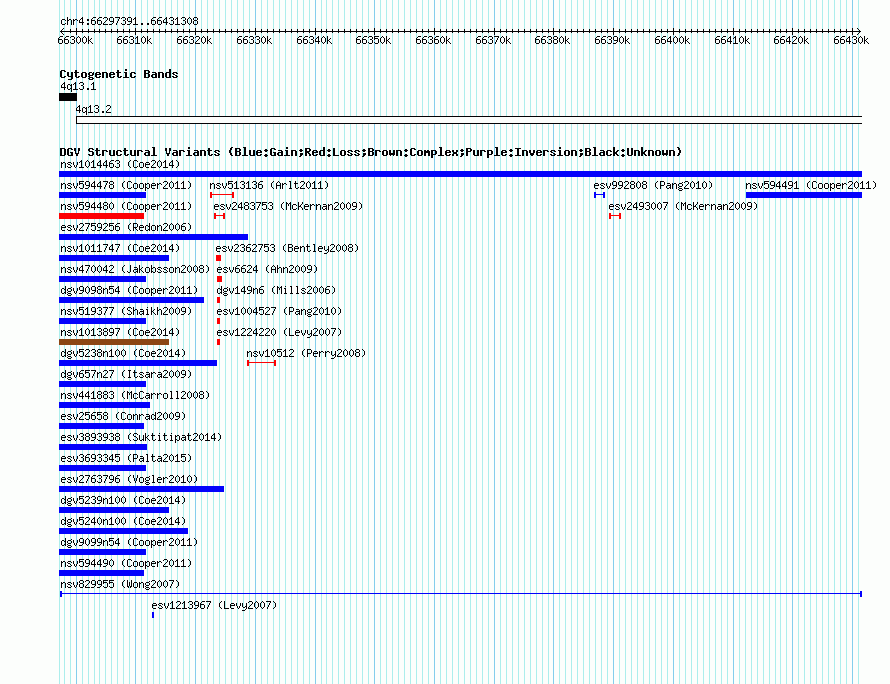
Task: Select the esv6624 (Ahn2009) variant
Action: 267,270
